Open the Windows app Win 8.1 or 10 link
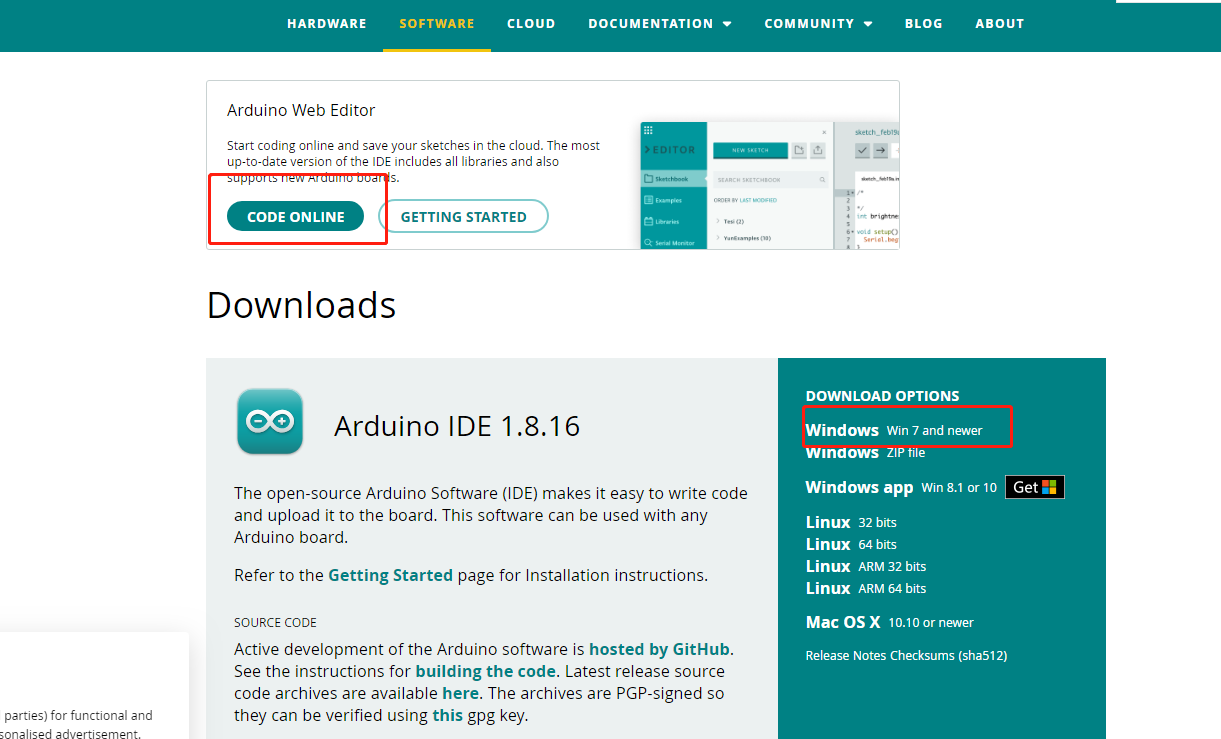 pos(901,487)
